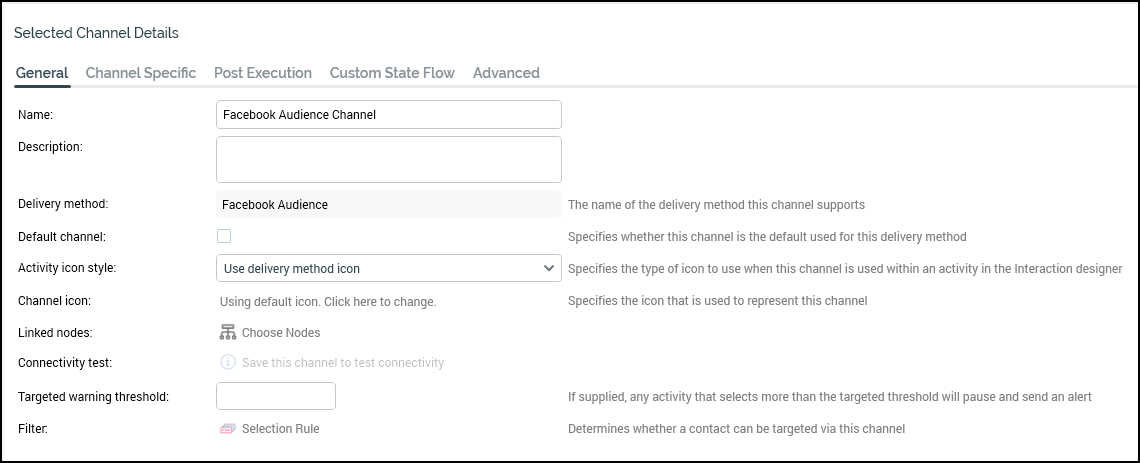Open the Choose Nodes link text
Viewport: 1140px width, 463px height.
(281, 332)
